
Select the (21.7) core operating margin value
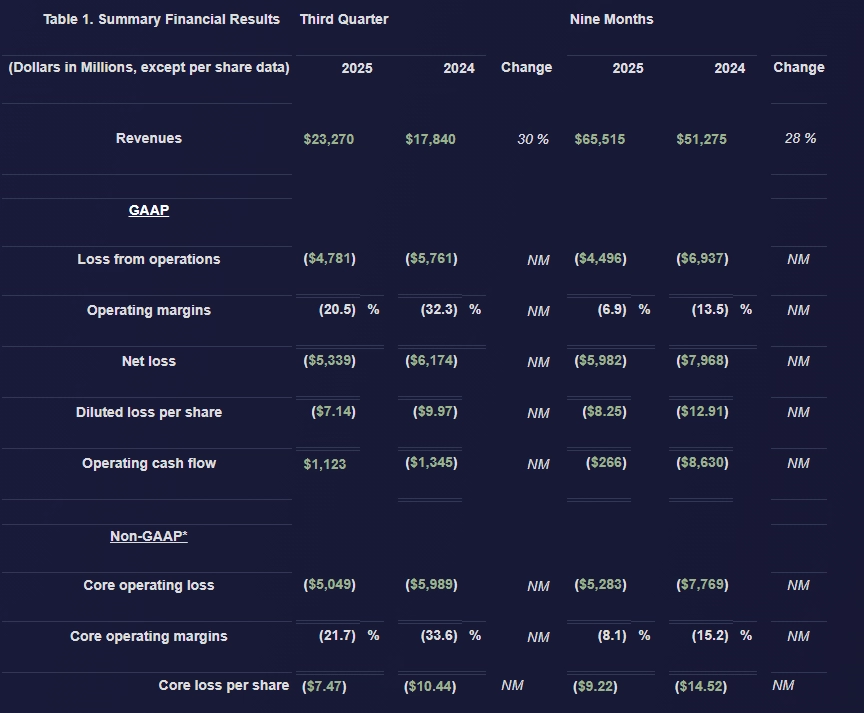[x=337, y=636]
